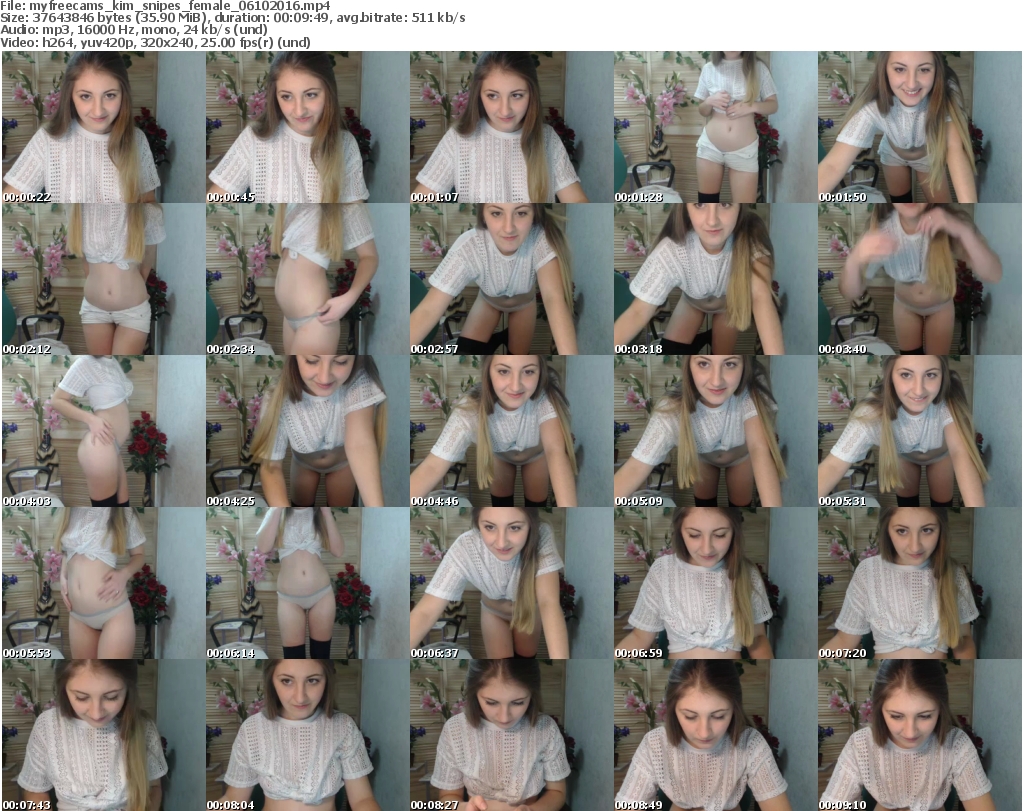Screen dimensions: 1024x811
Task: Open the 00:08:04 preview thumbnail
Action: point(308,735)
